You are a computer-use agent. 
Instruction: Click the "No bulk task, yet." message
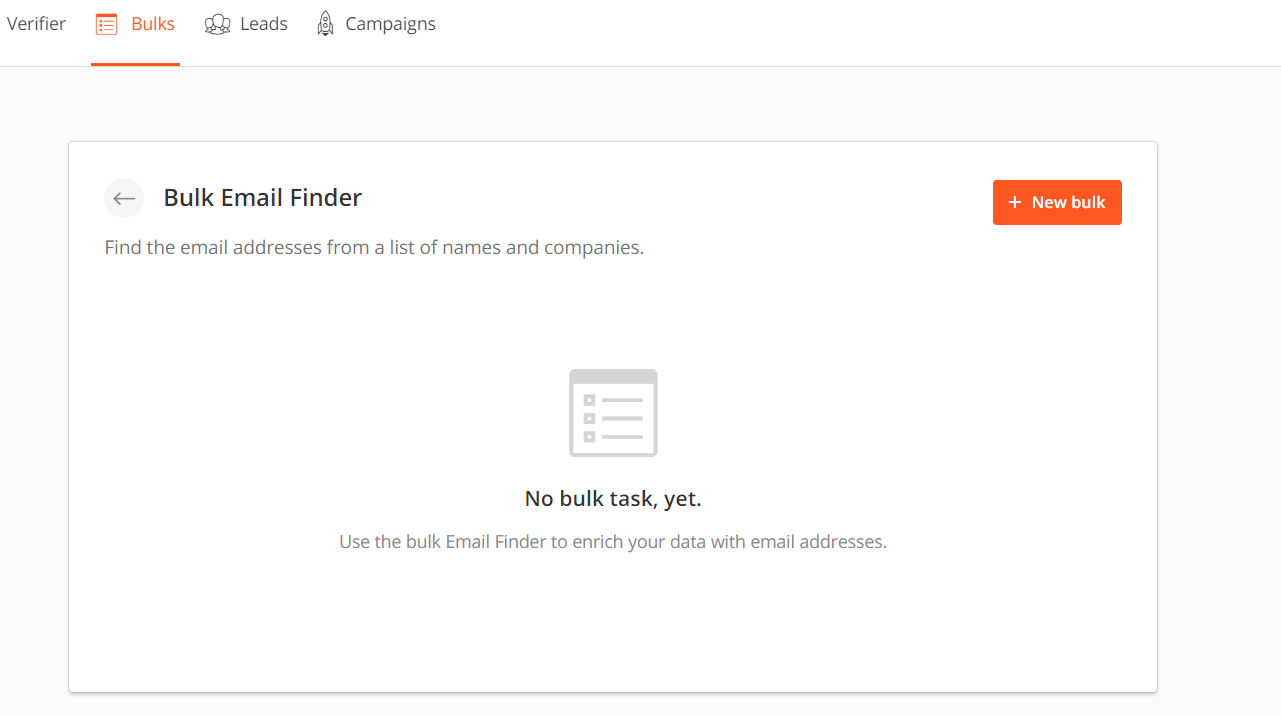(613, 499)
